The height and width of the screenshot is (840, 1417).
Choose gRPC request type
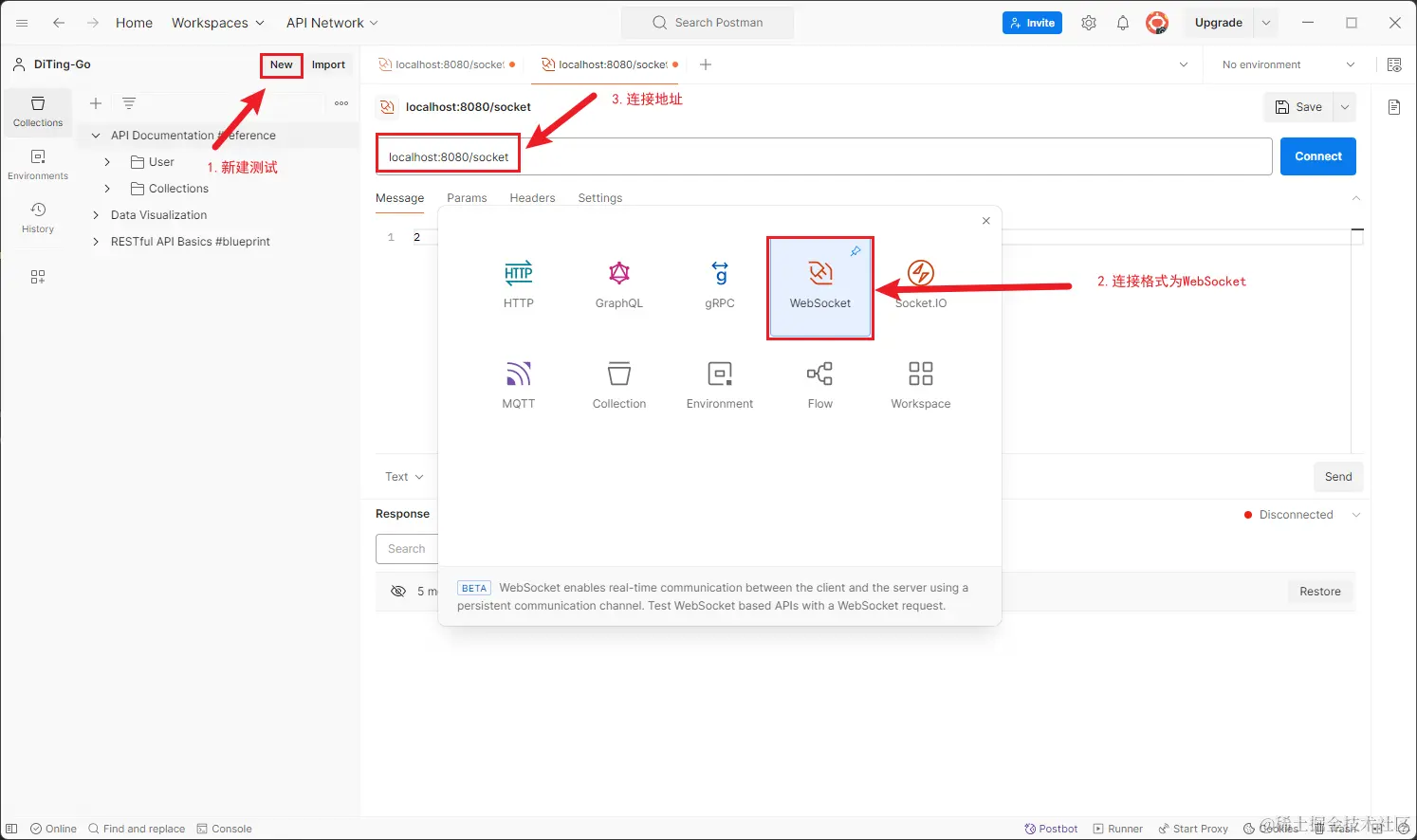pos(720,285)
